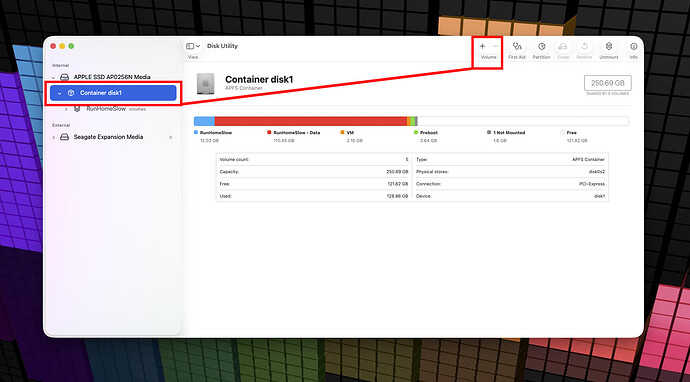Click the 1 Not Mounted legend label
Image resolution: width=690 pixels, height=382 pixels.
pyautogui.click(x=509, y=132)
